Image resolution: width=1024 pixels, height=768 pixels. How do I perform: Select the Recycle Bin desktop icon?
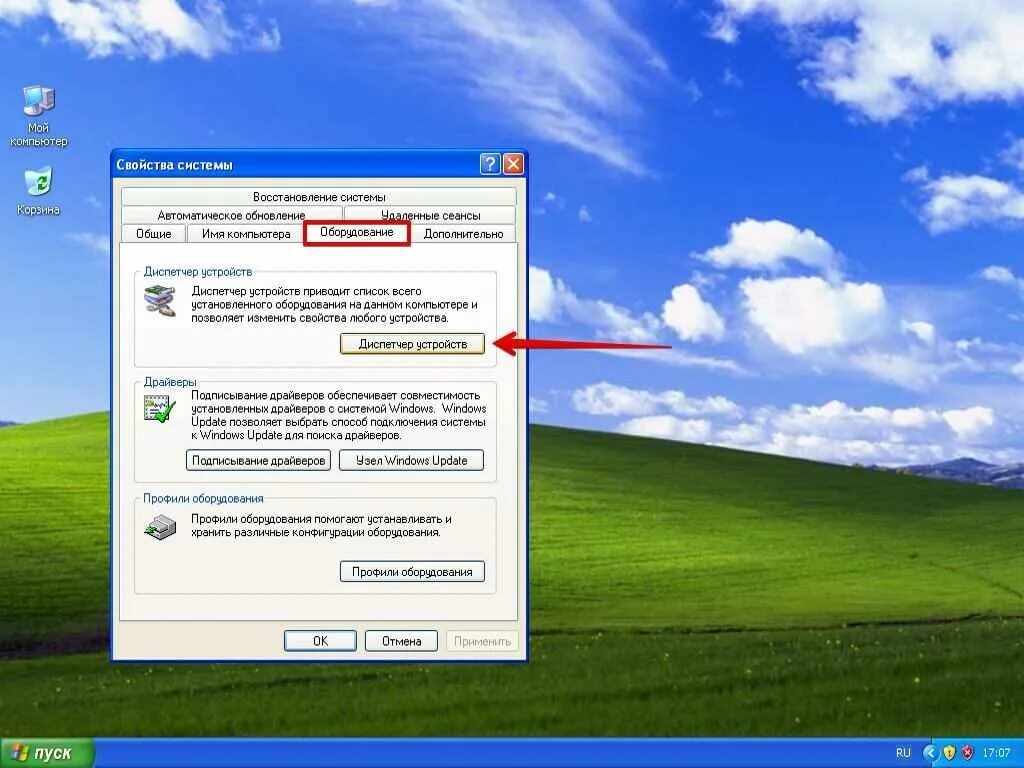(38, 191)
